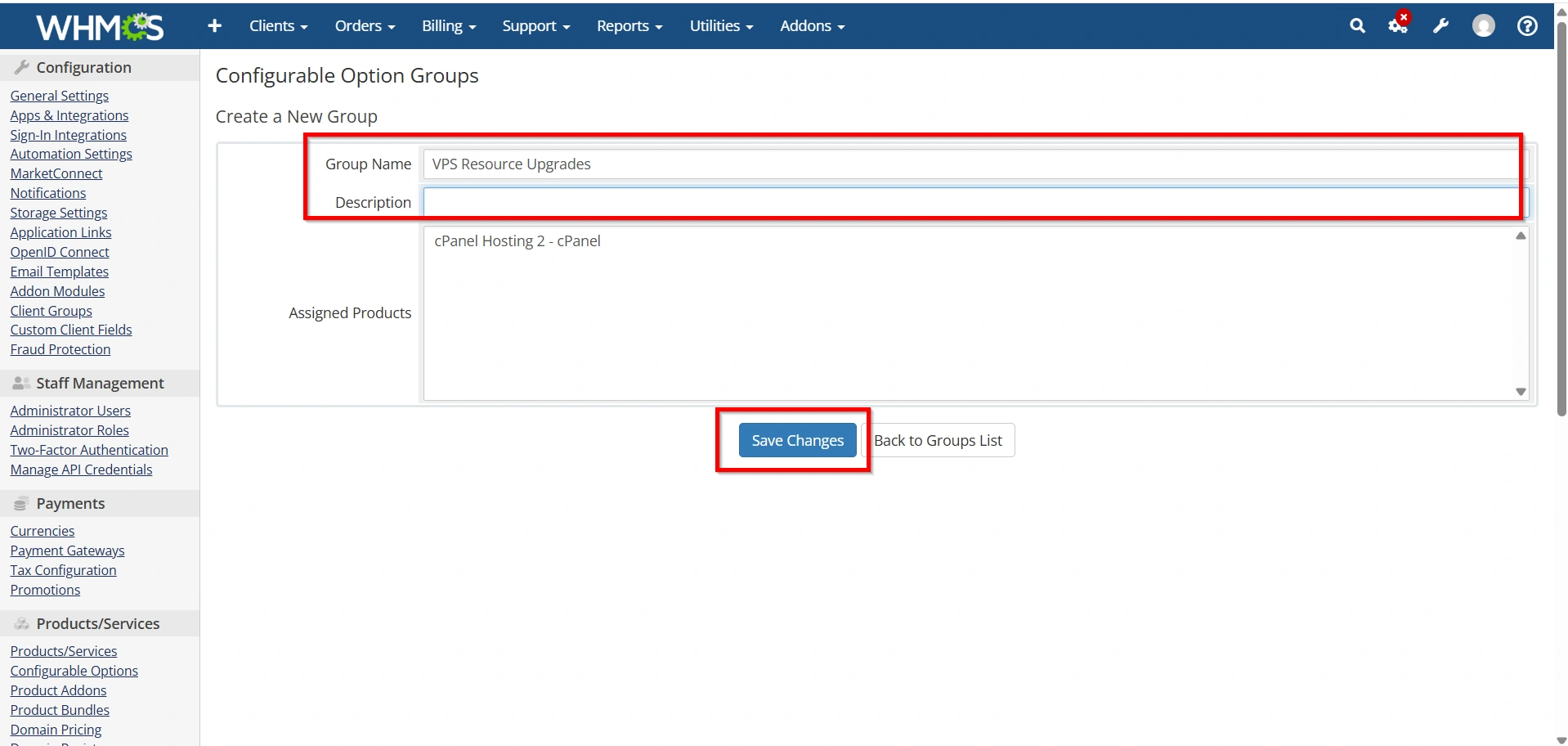Viewport: 1568px width, 746px height.
Task: Open OpenID Connect link
Action: [59, 252]
